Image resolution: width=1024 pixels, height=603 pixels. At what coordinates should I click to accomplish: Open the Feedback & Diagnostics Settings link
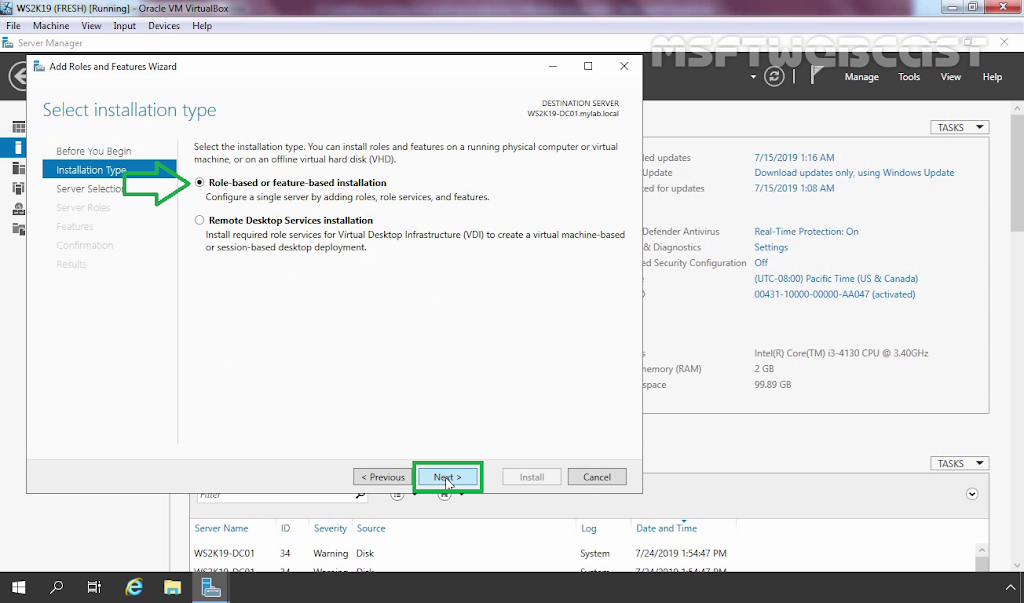click(x=771, y=248)
